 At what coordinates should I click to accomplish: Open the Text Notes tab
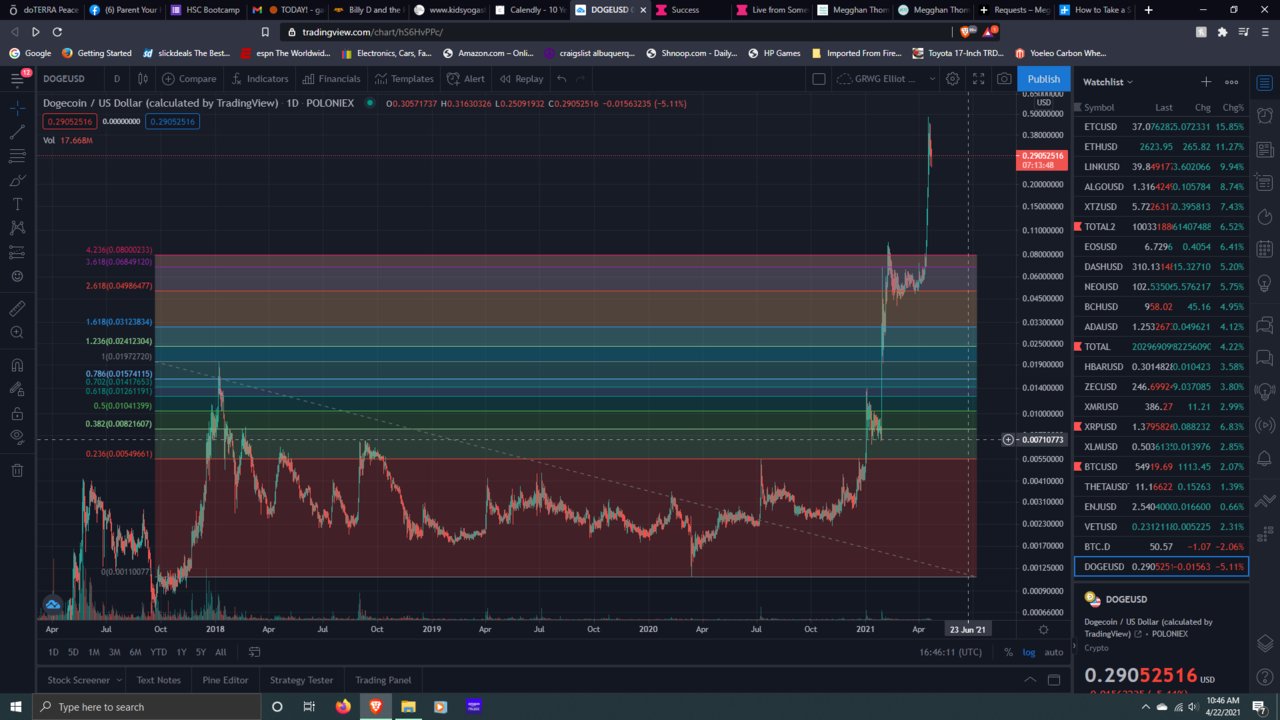coord(159,680)
